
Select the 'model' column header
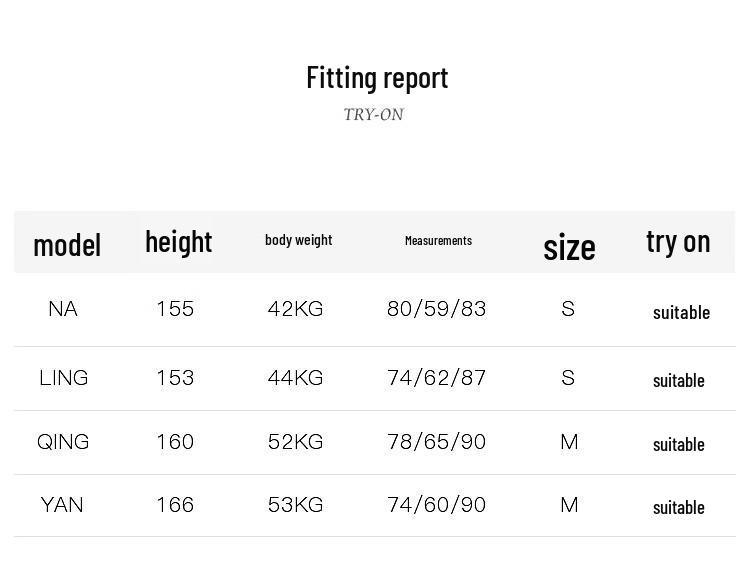point(67,244)
